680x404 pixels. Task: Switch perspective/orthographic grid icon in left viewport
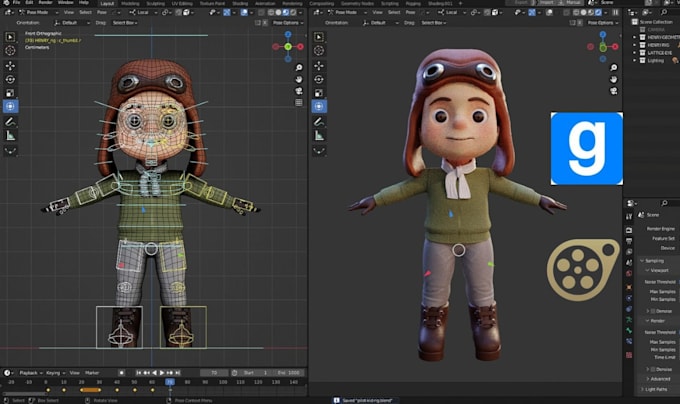pos(299,103)
